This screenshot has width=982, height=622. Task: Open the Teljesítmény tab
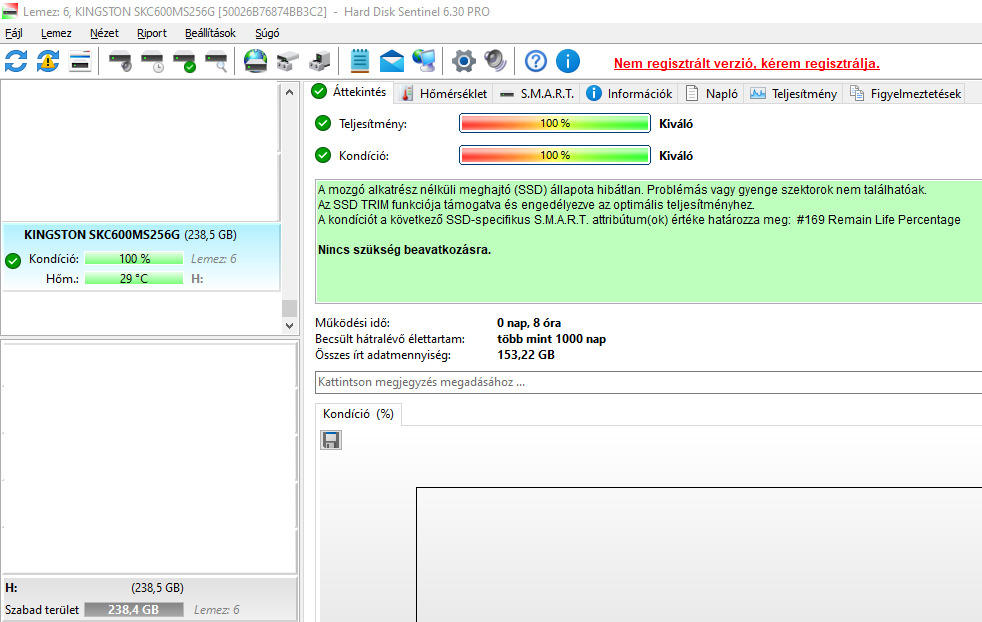pyautogui.click(x=793, y=94)
